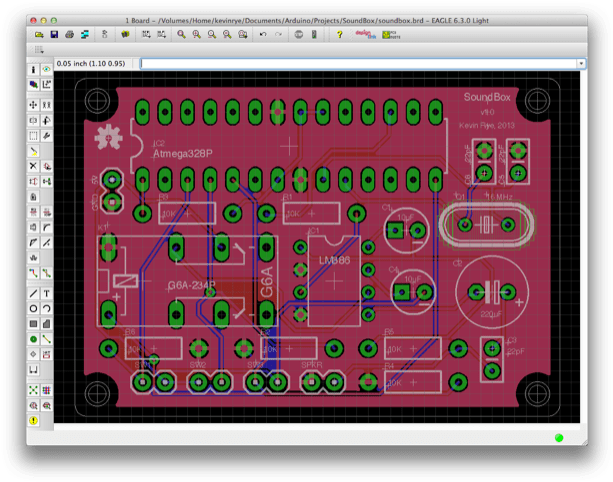Image resolution: width=613 pixels, height=482 pixels.
Task: Undo the last action
Action: pyautogui.click(x=263, y=35)
